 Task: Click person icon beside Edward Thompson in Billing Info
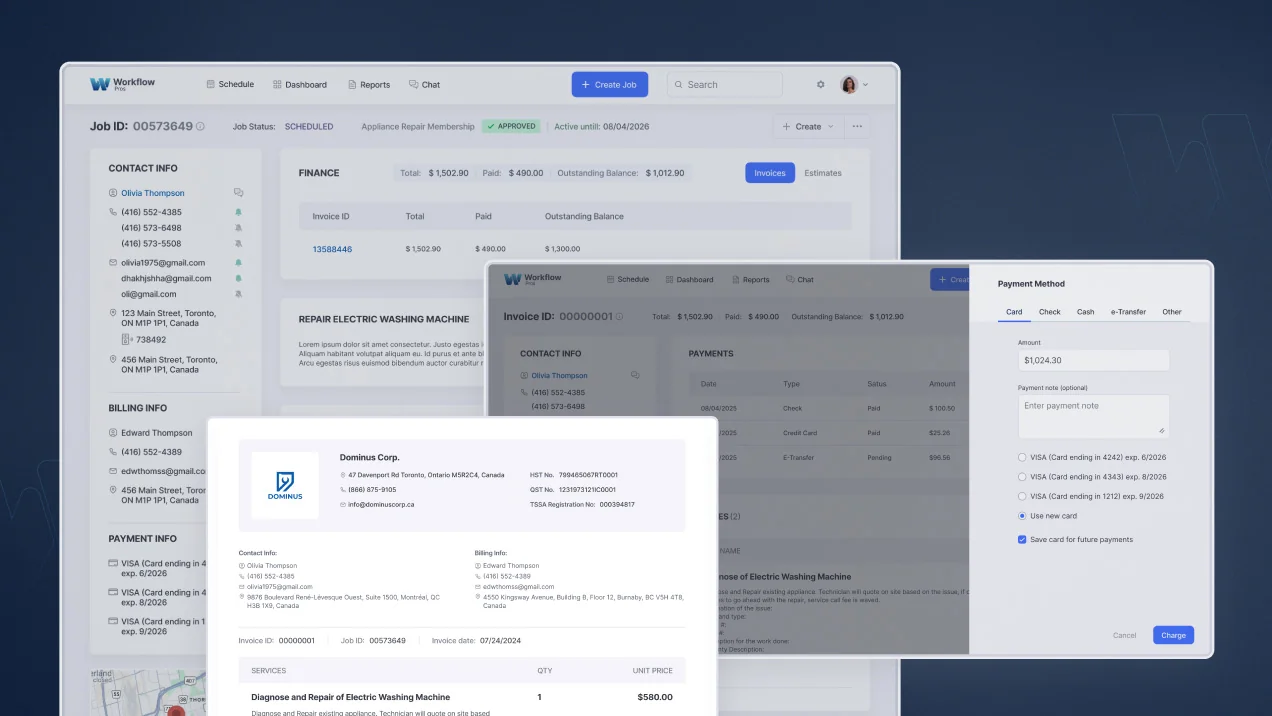113,433
